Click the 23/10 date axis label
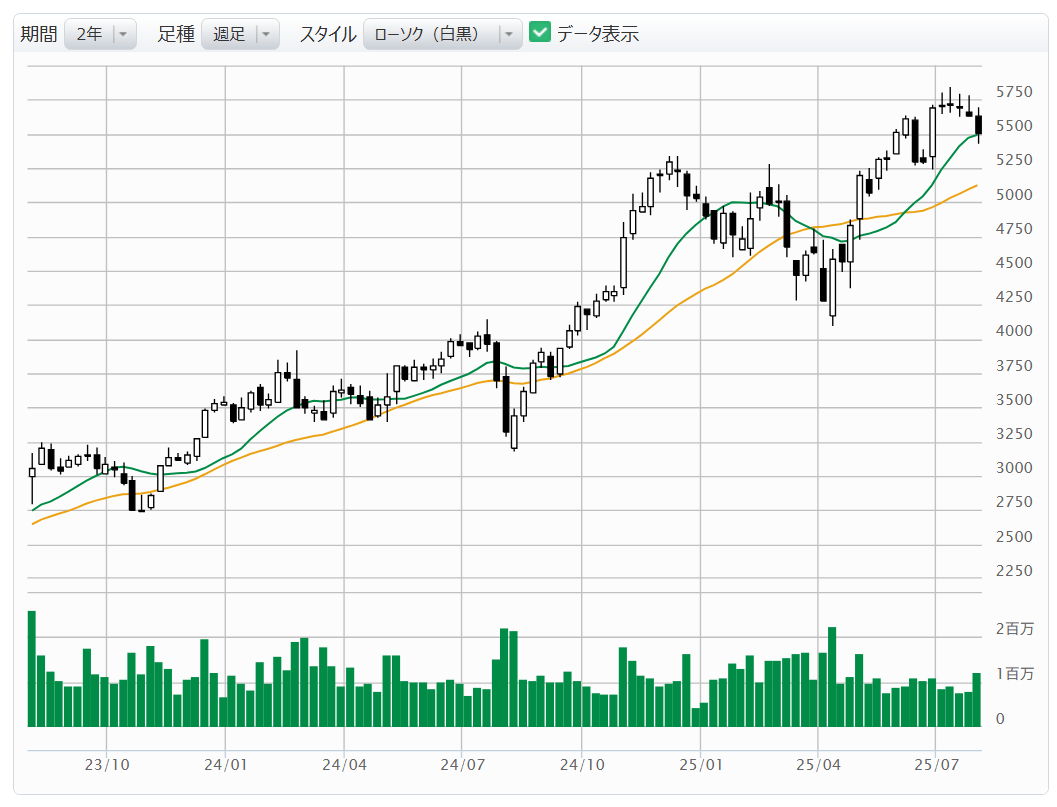Viewport: 1057px width, 807px height. click(x=107, y=765)
